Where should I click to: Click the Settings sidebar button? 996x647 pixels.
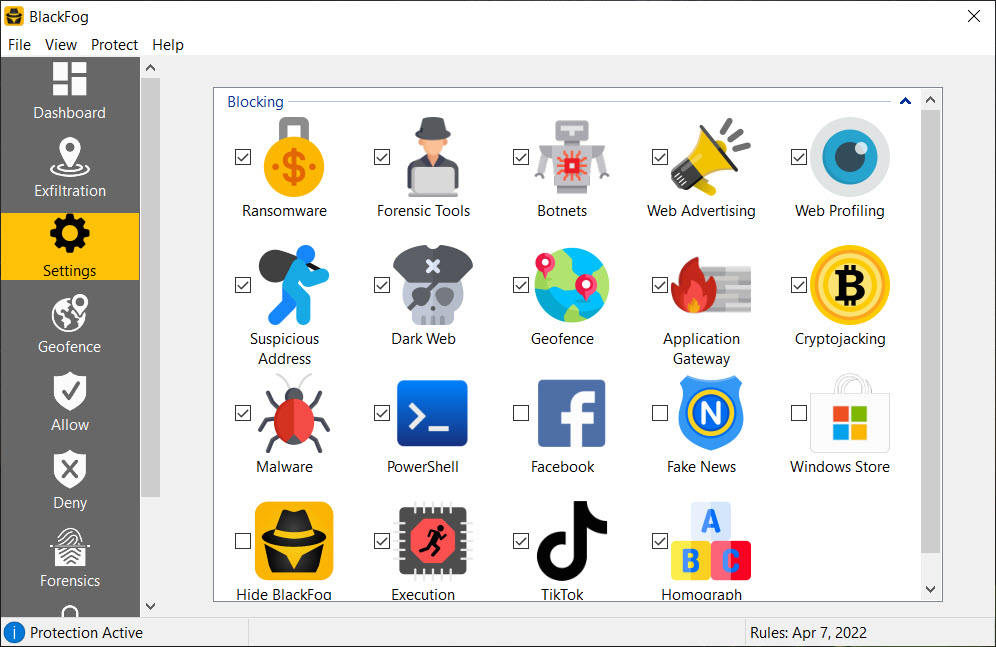69,246
